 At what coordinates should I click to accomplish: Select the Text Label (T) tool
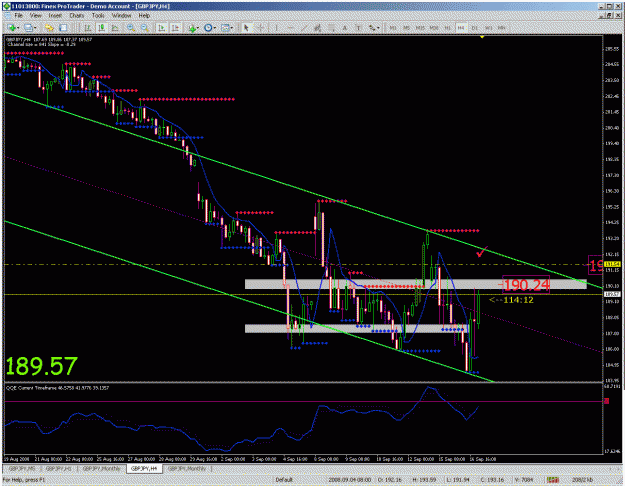click(358, 28)
